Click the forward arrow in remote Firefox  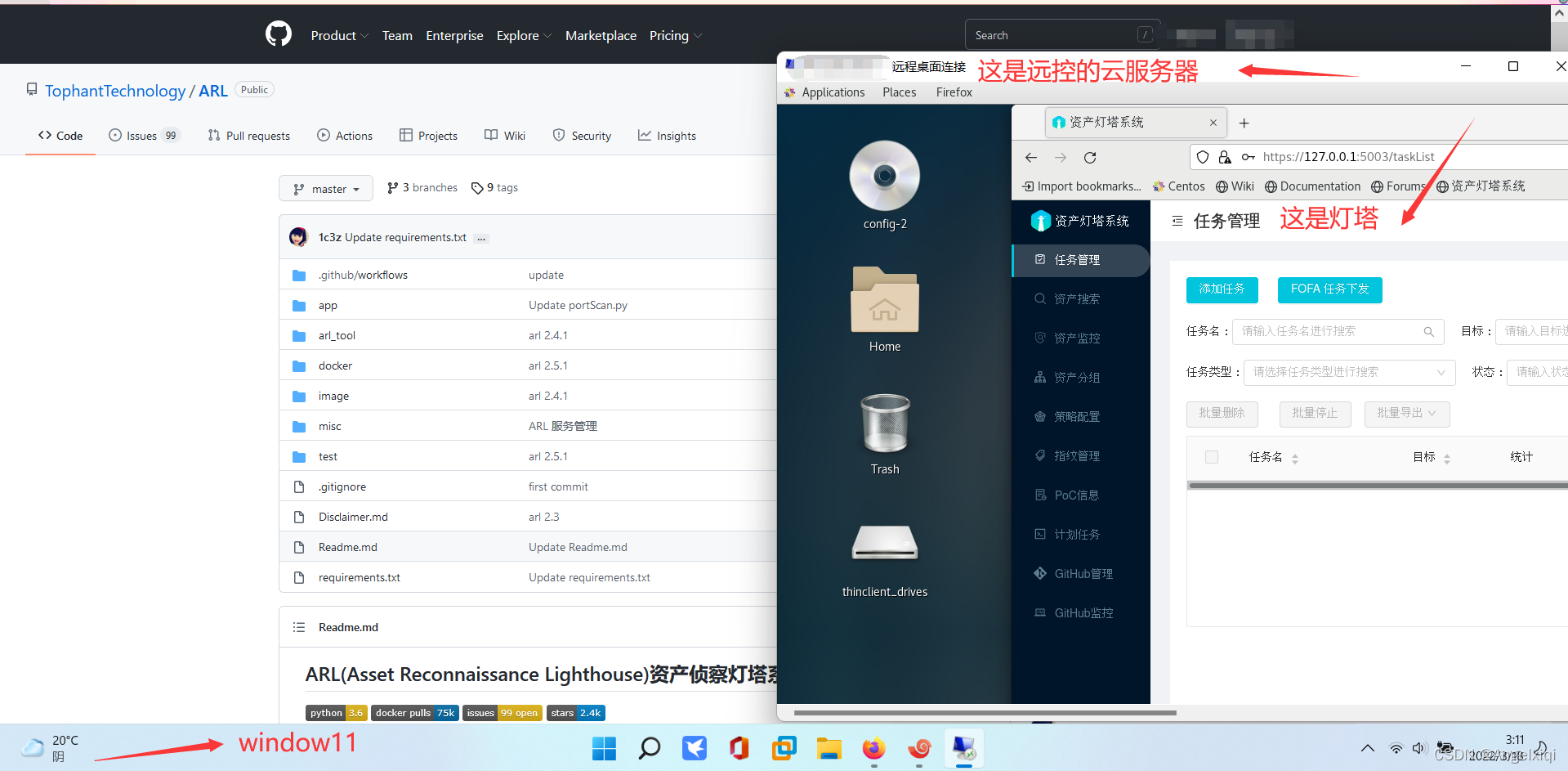[x=1061, y=157]
